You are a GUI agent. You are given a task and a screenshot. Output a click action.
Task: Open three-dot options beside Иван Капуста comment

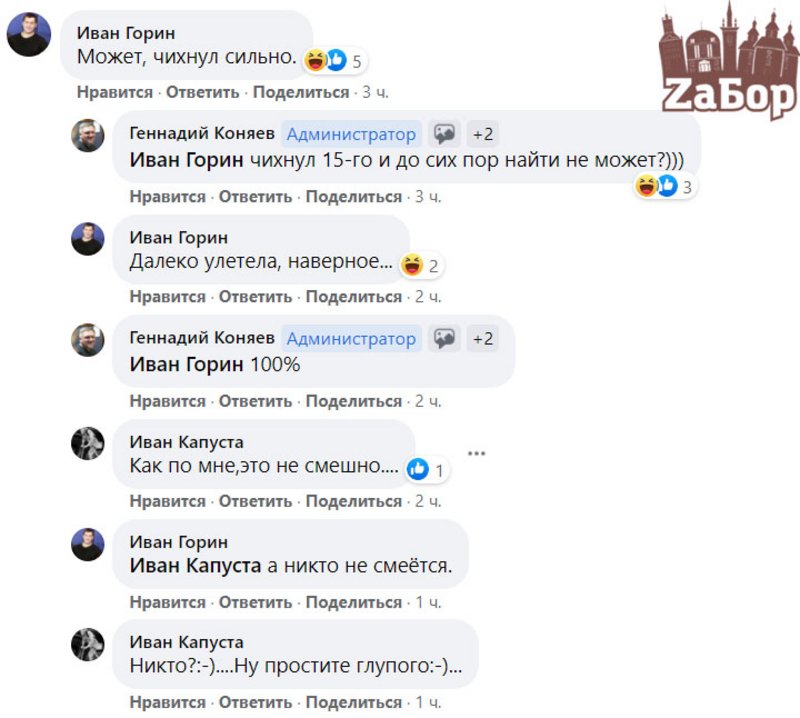pyautogui.click(x=476, y=453)
